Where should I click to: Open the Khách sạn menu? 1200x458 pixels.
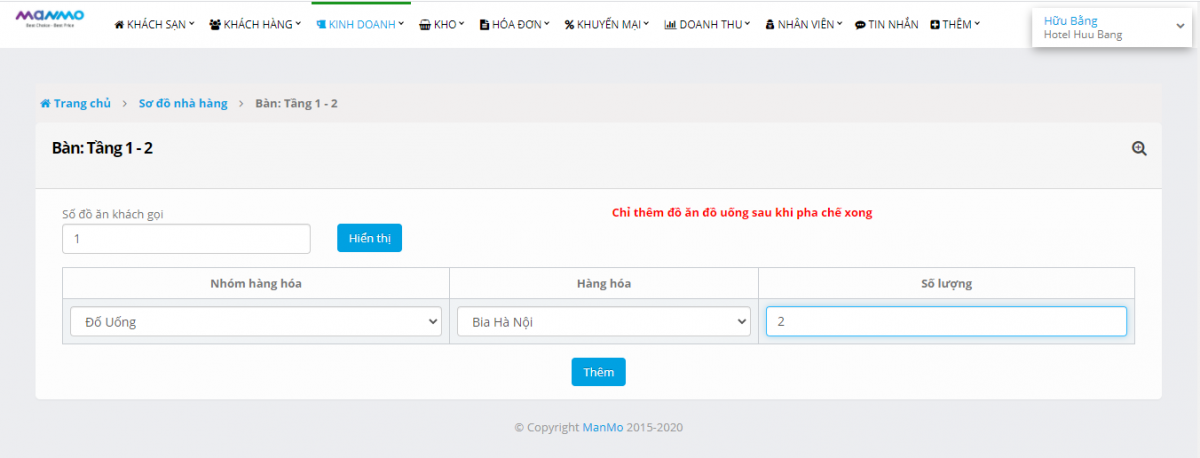click(x=155, y=24)
